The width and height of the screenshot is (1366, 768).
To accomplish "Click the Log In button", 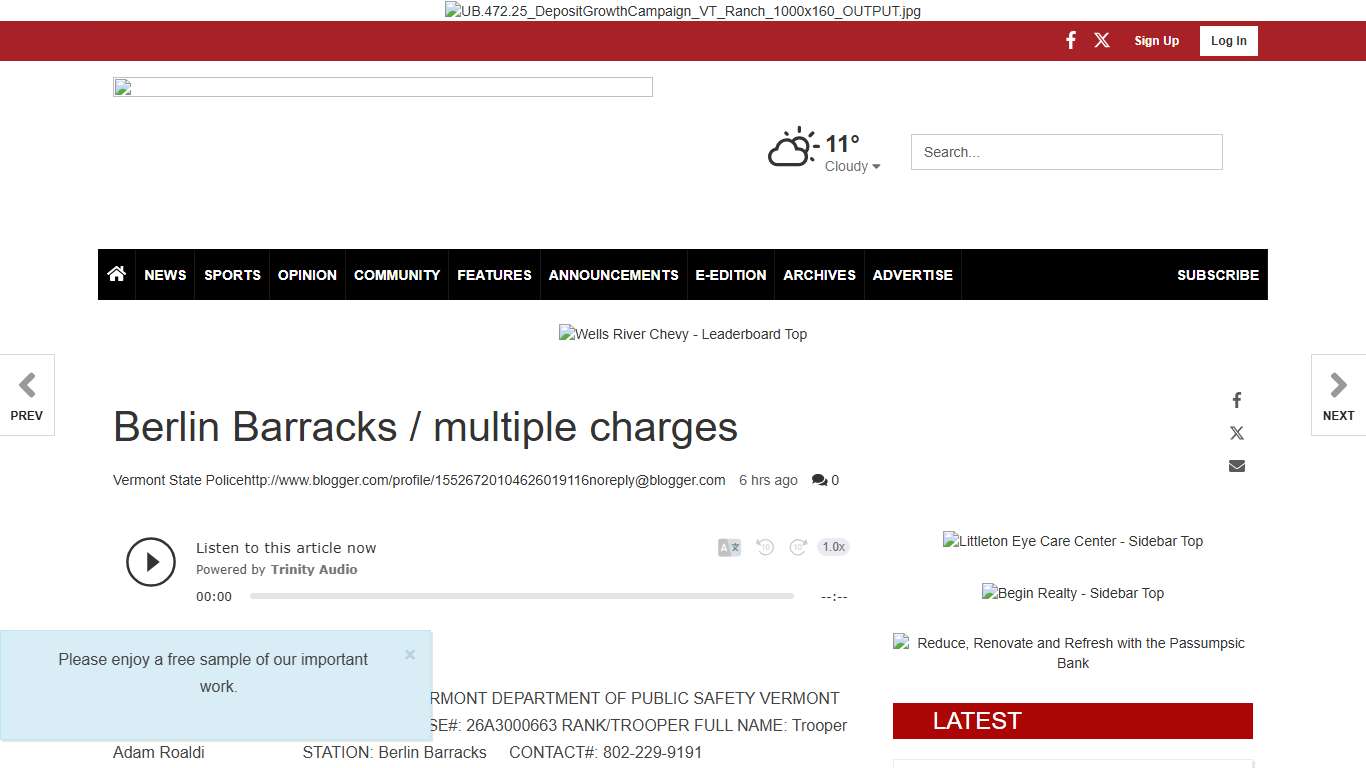I will tap(1228, 40).
